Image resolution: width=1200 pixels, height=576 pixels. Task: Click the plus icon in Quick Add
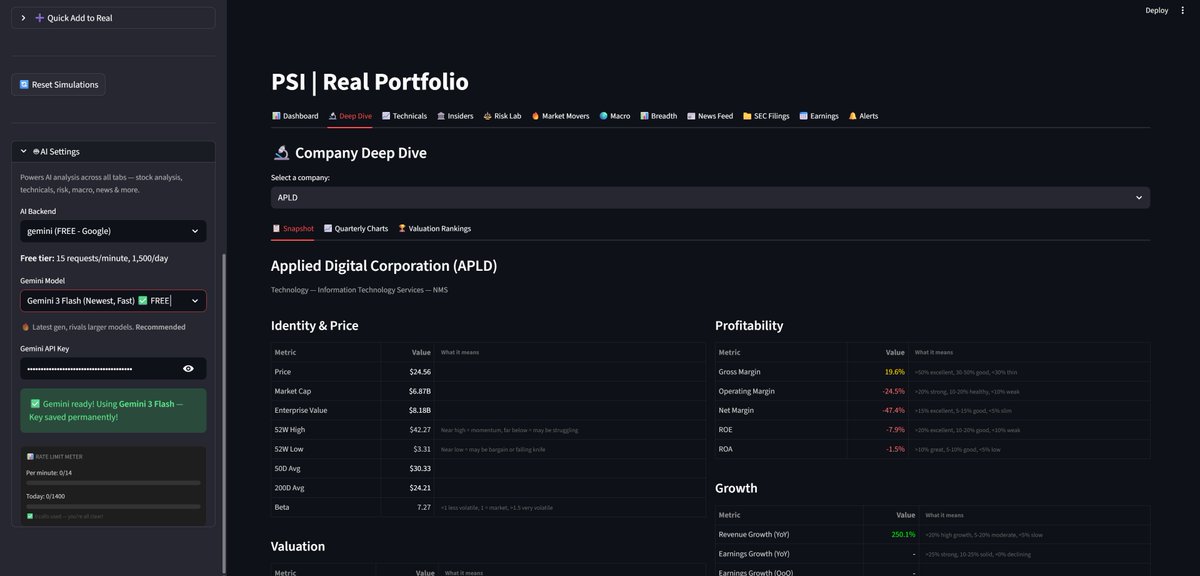[40, 18]
